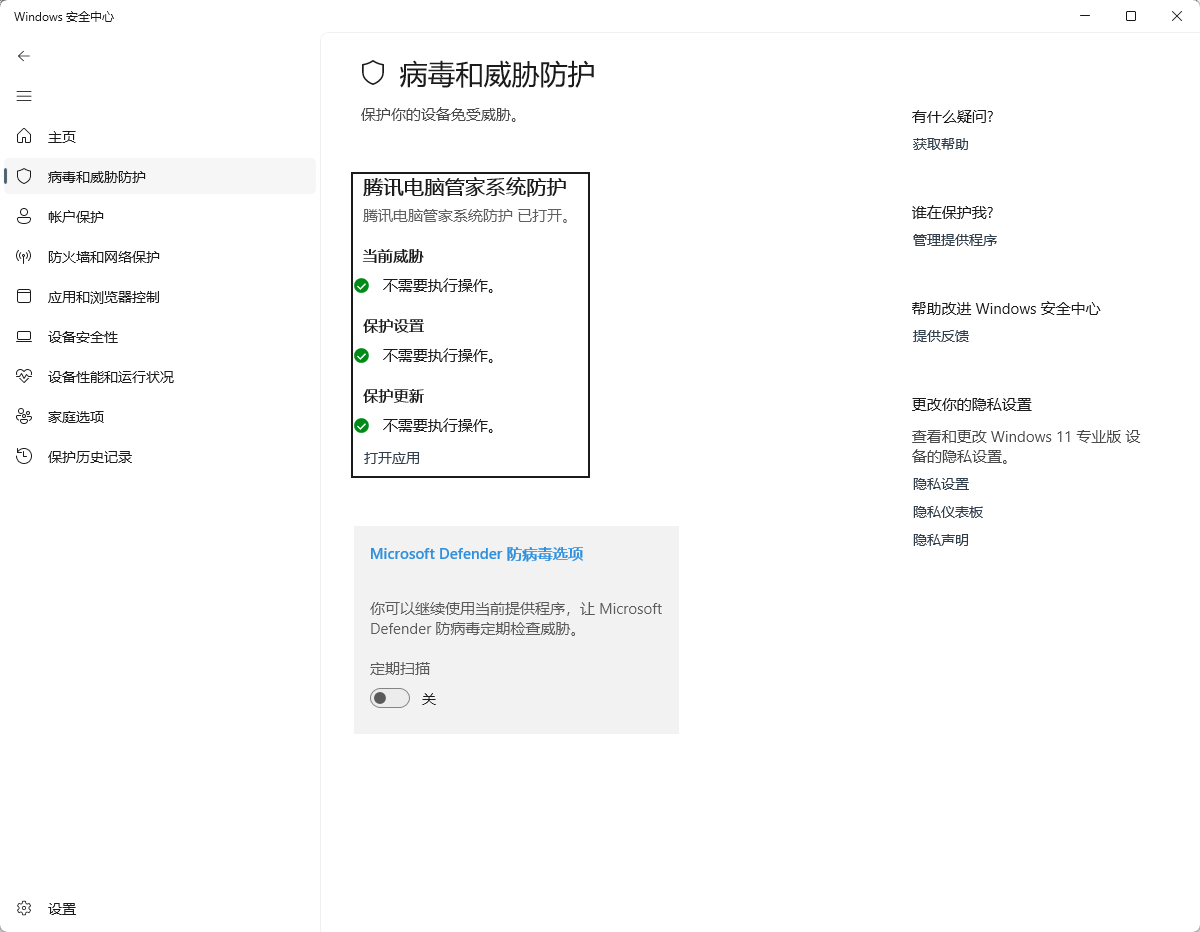Screen dimensions: 1200x932
Task: Click the 当前威胁 label
Action: pos(393,256)
